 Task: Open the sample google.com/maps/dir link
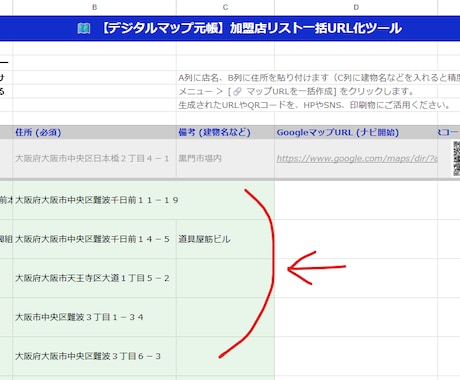(x=357, y=158)
